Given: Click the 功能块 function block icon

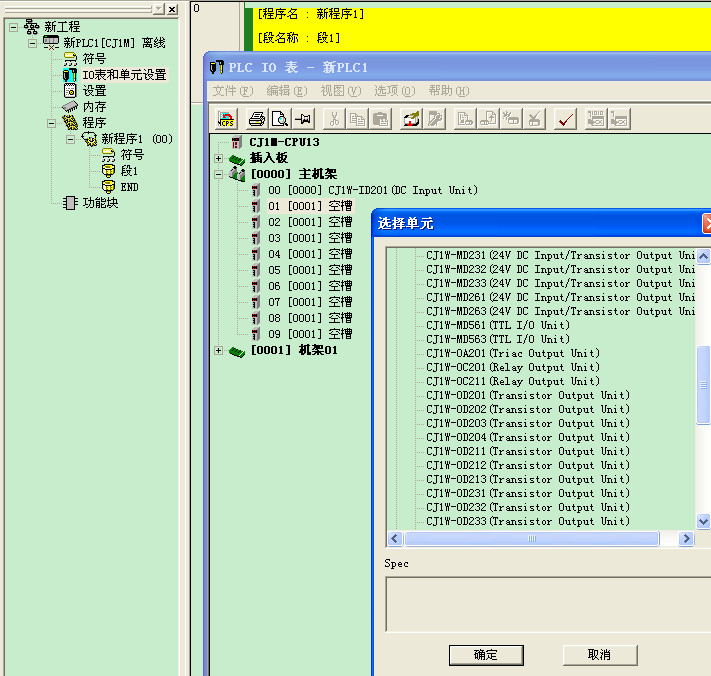Looking at the screenshot, I should tap(70, 203).
